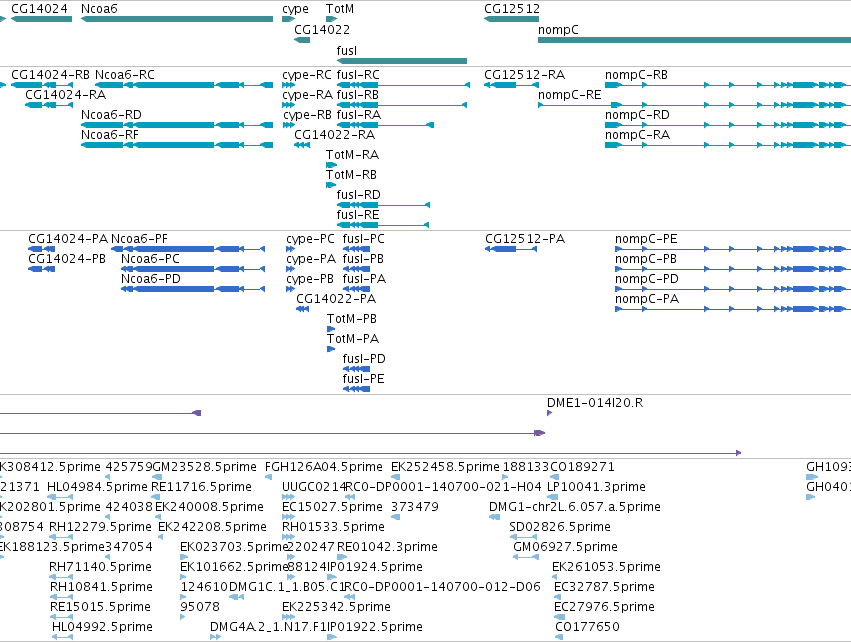Select EST RE01042.3prime
851x642 pixels.
[x=342, y=557]
